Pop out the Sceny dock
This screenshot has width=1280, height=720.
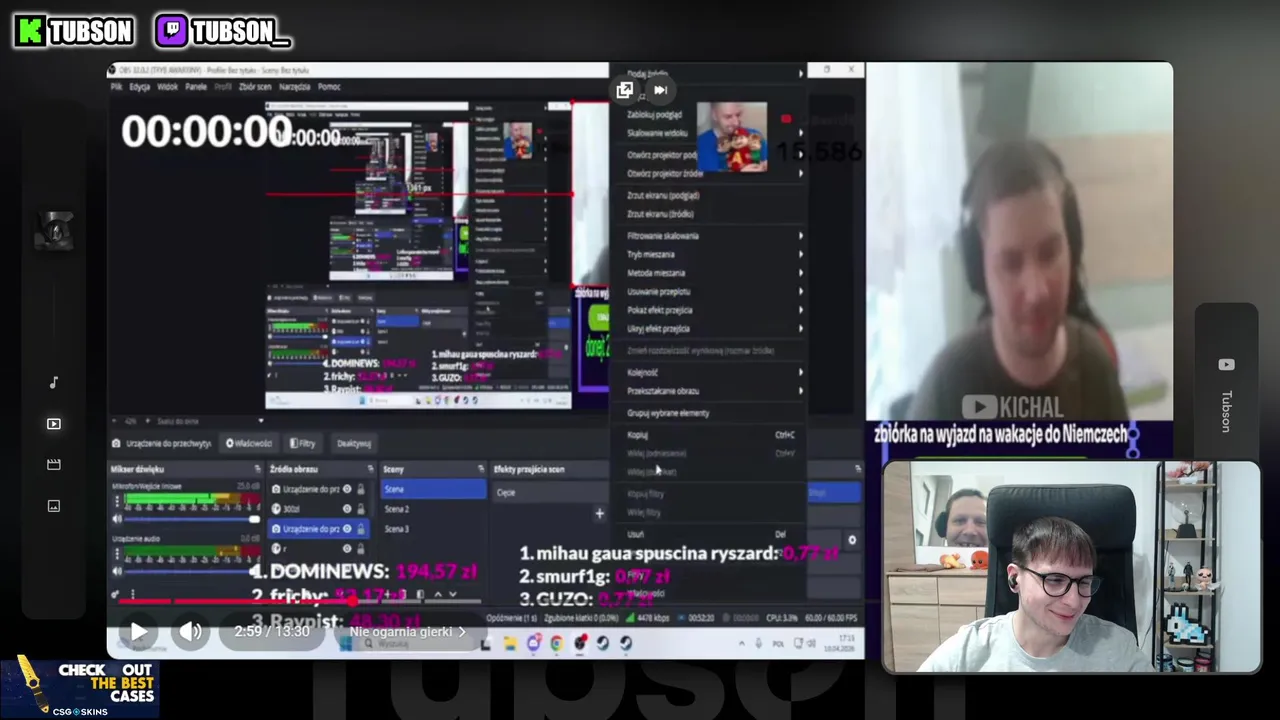click(481, 468)
